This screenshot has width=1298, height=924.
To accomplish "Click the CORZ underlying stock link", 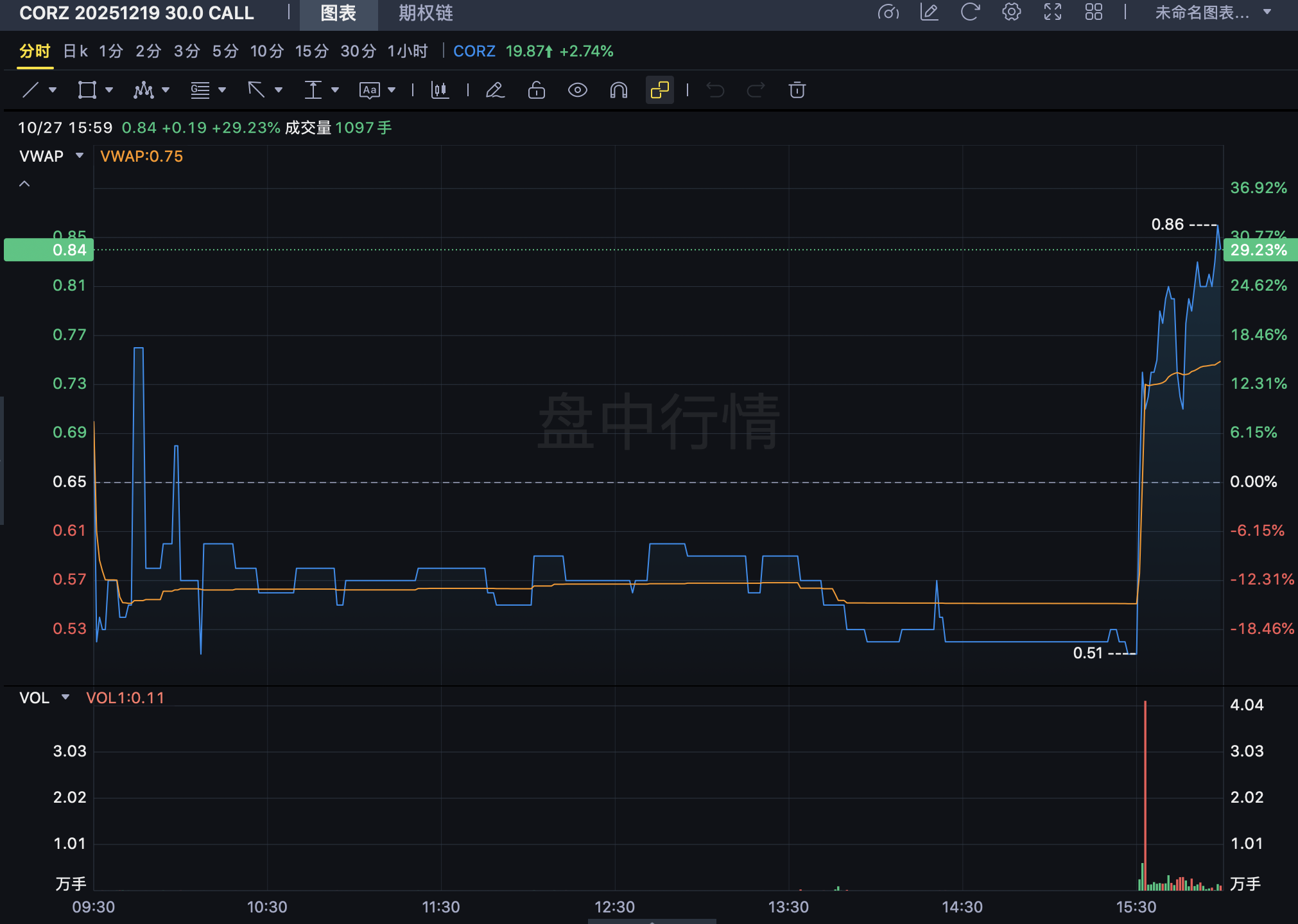I will [x=474, y=51].
